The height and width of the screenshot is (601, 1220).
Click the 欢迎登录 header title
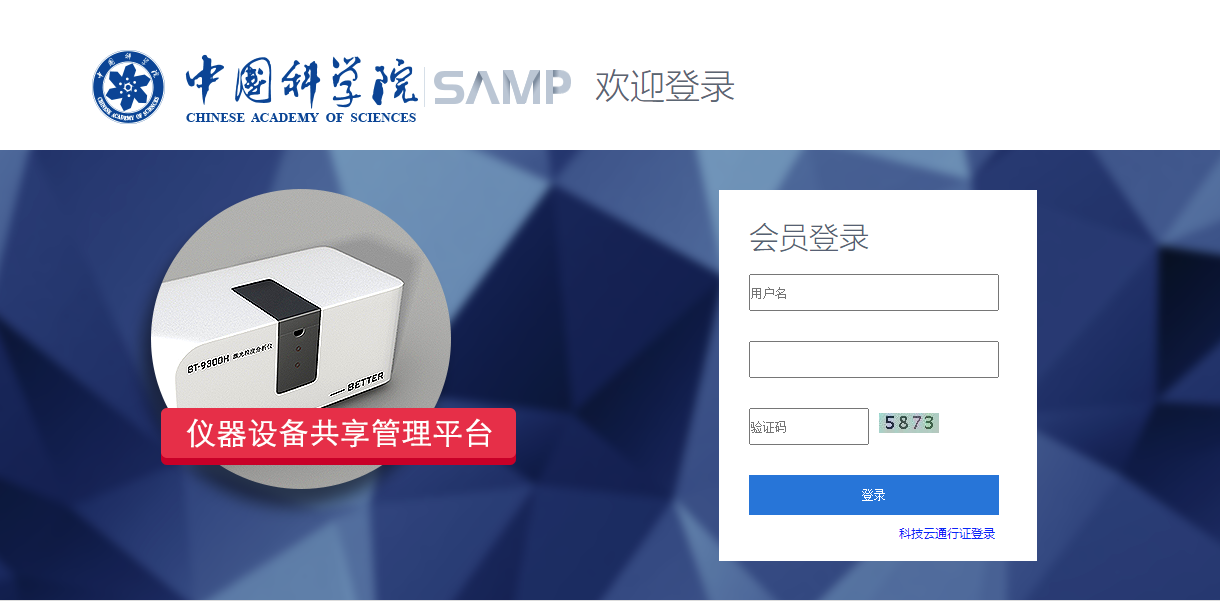[x=665, y=86]
